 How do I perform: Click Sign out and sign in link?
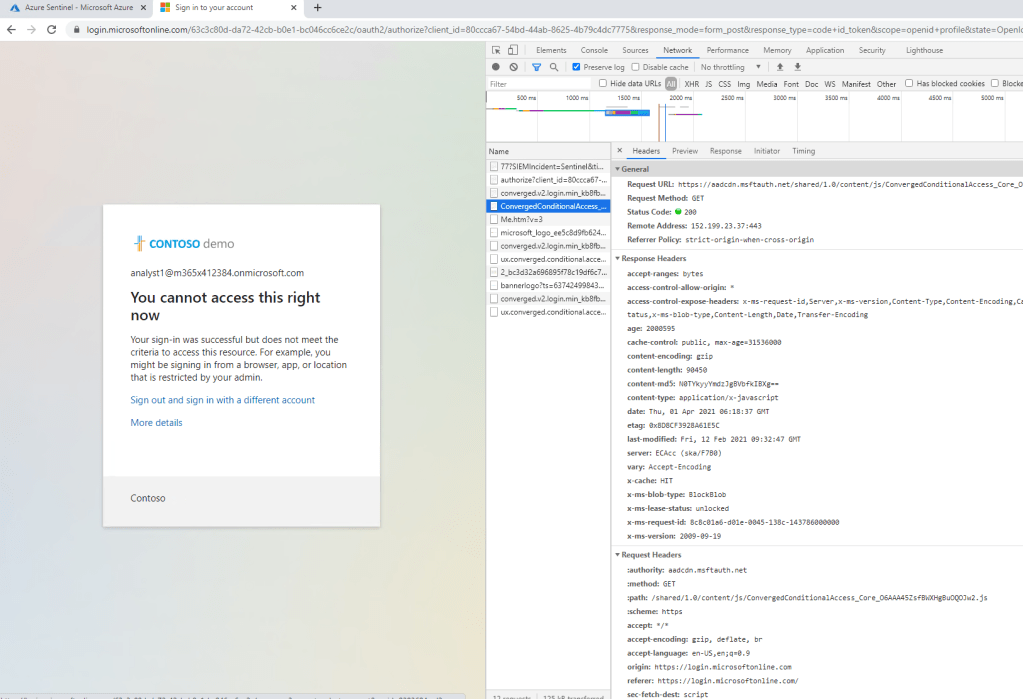tap(222, 400)
